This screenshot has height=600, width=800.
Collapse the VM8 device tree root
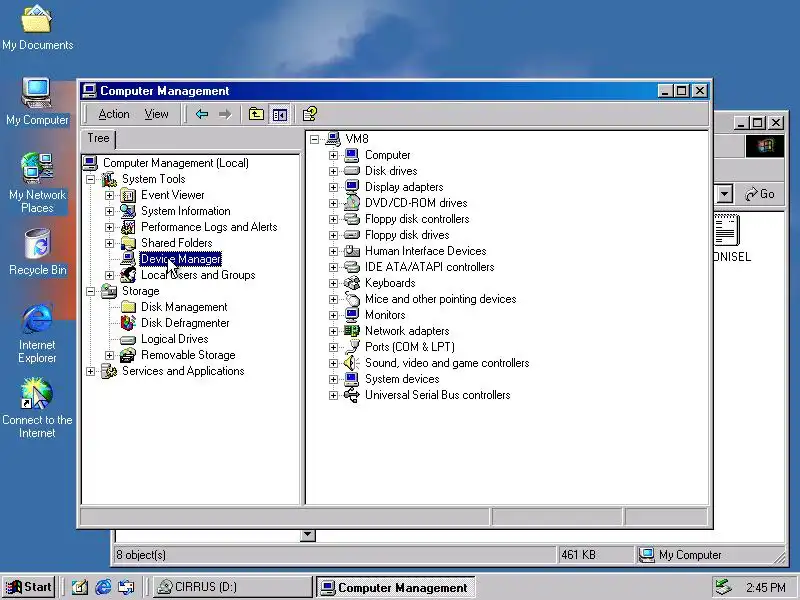315,139
